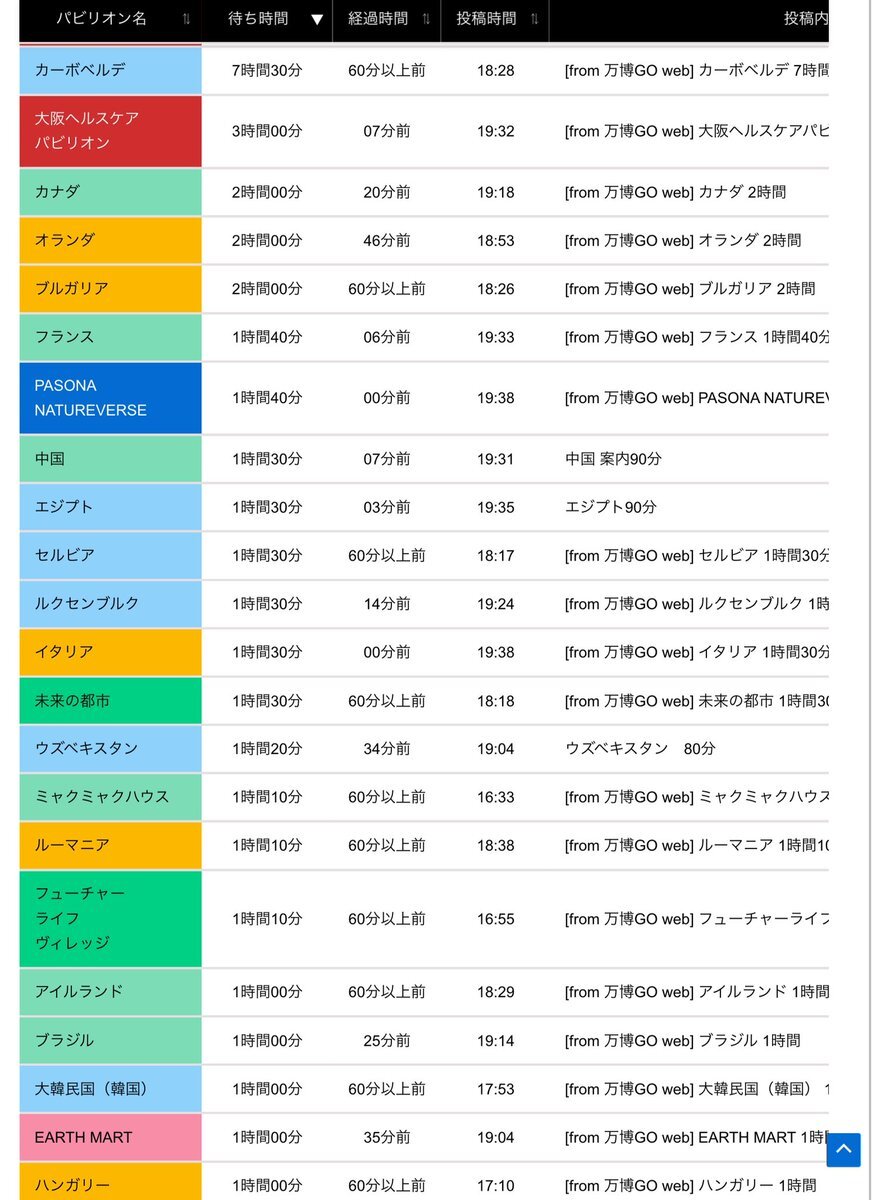Select オランダ's 46分前 elapsed time
This screenshot has height=1200, width=881.
pyautogui.click(x=387, y=240)
